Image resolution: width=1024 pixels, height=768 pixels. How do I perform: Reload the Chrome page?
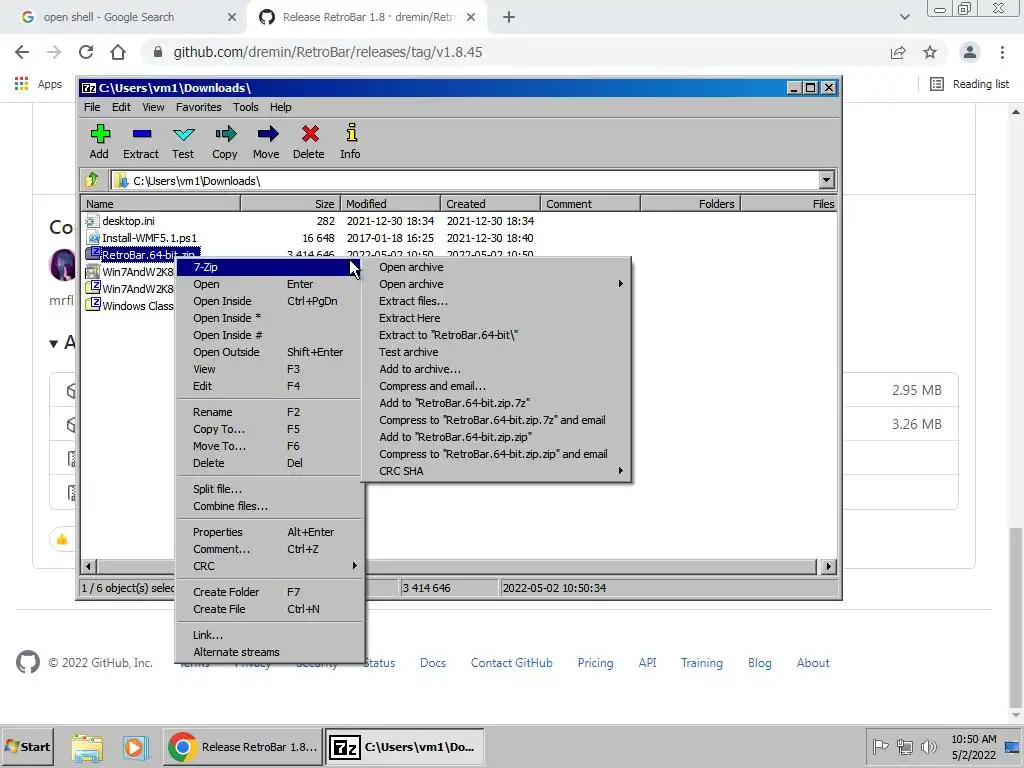(x=86, y=52)
